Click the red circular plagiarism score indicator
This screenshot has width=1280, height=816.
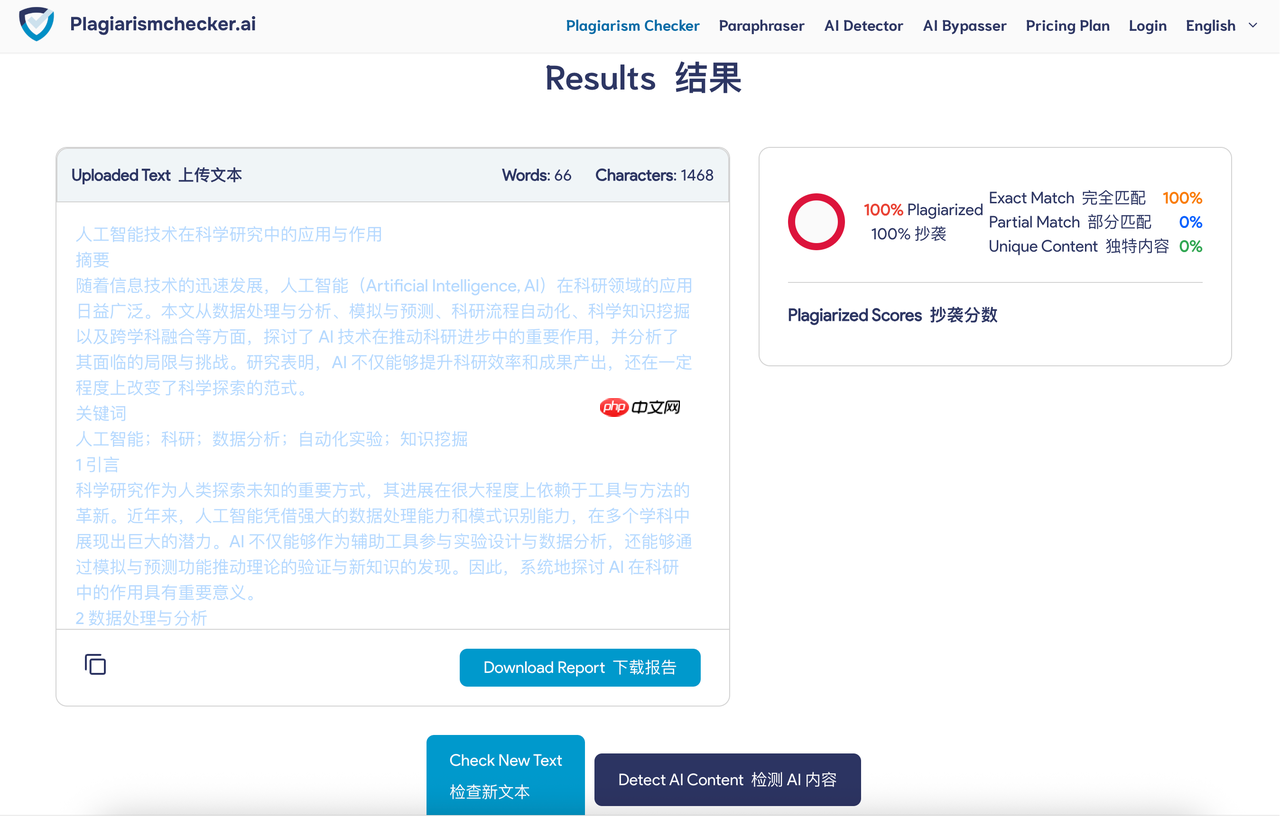[816, 222]
